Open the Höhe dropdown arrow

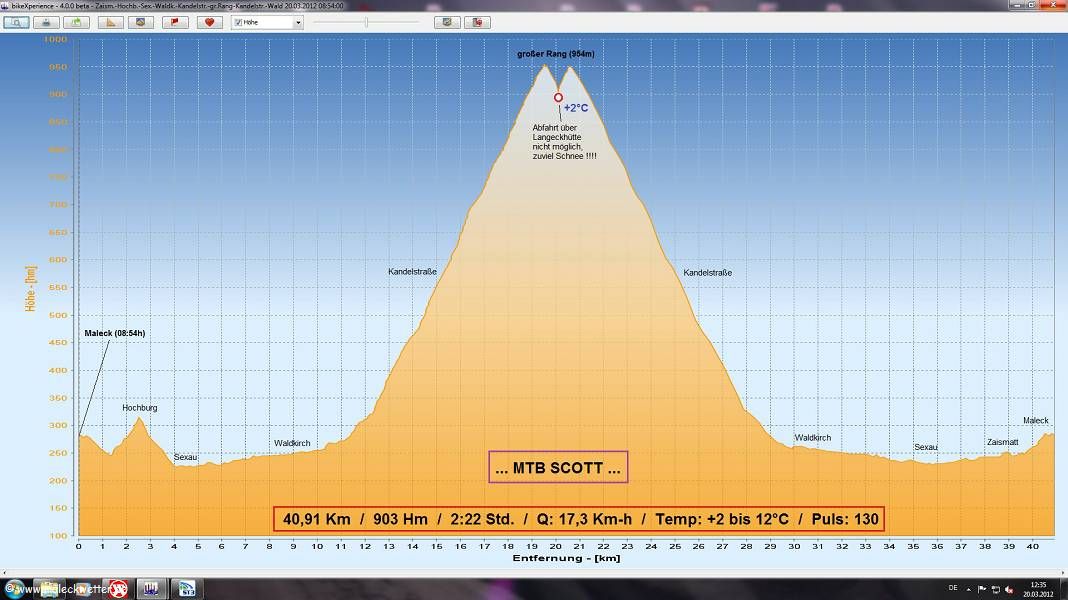click(297, 22)
